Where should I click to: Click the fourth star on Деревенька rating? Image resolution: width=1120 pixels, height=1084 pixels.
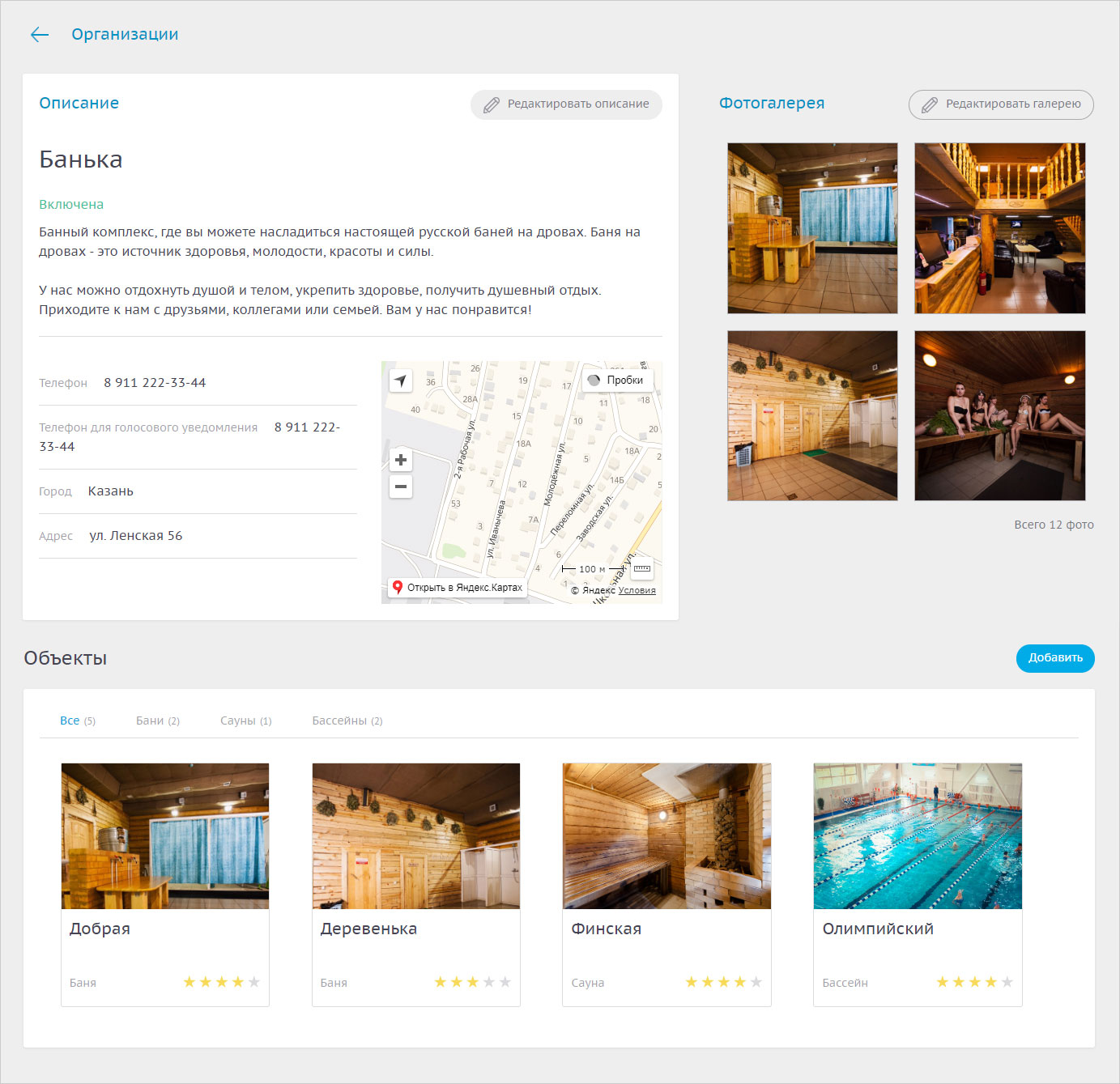(489, 982)
